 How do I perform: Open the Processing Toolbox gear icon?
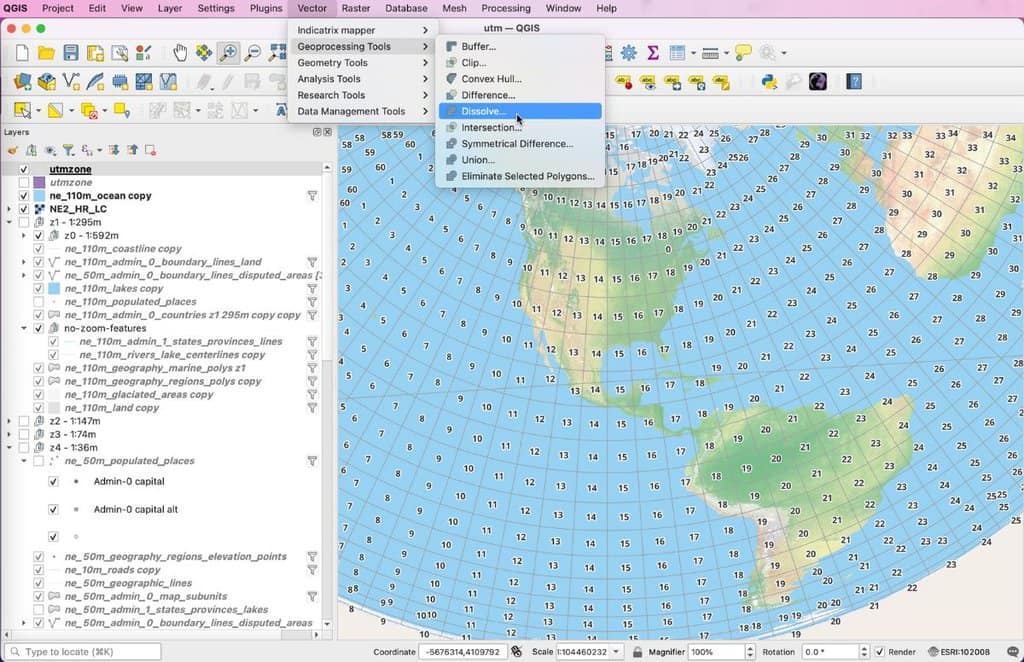(x=628, y=53)
